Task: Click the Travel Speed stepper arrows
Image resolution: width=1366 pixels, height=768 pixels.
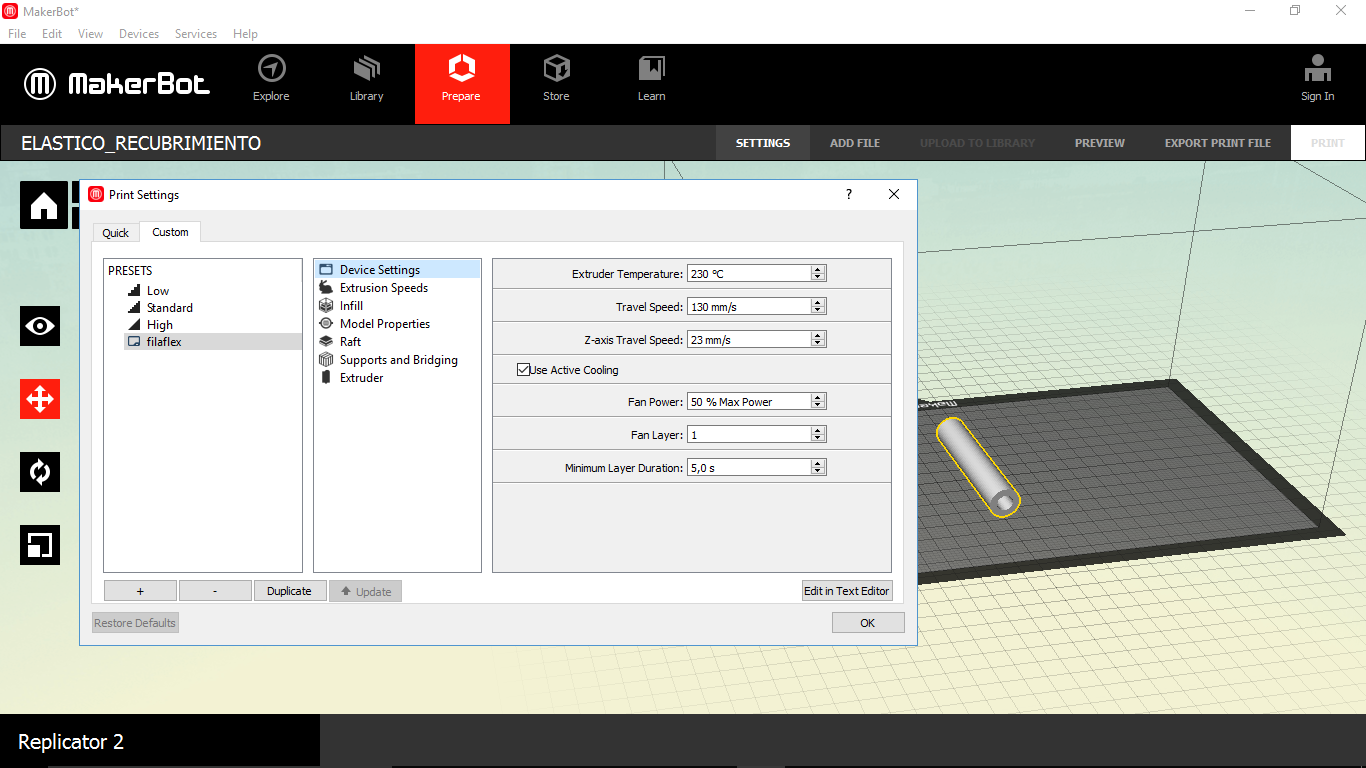Action: 818,306
